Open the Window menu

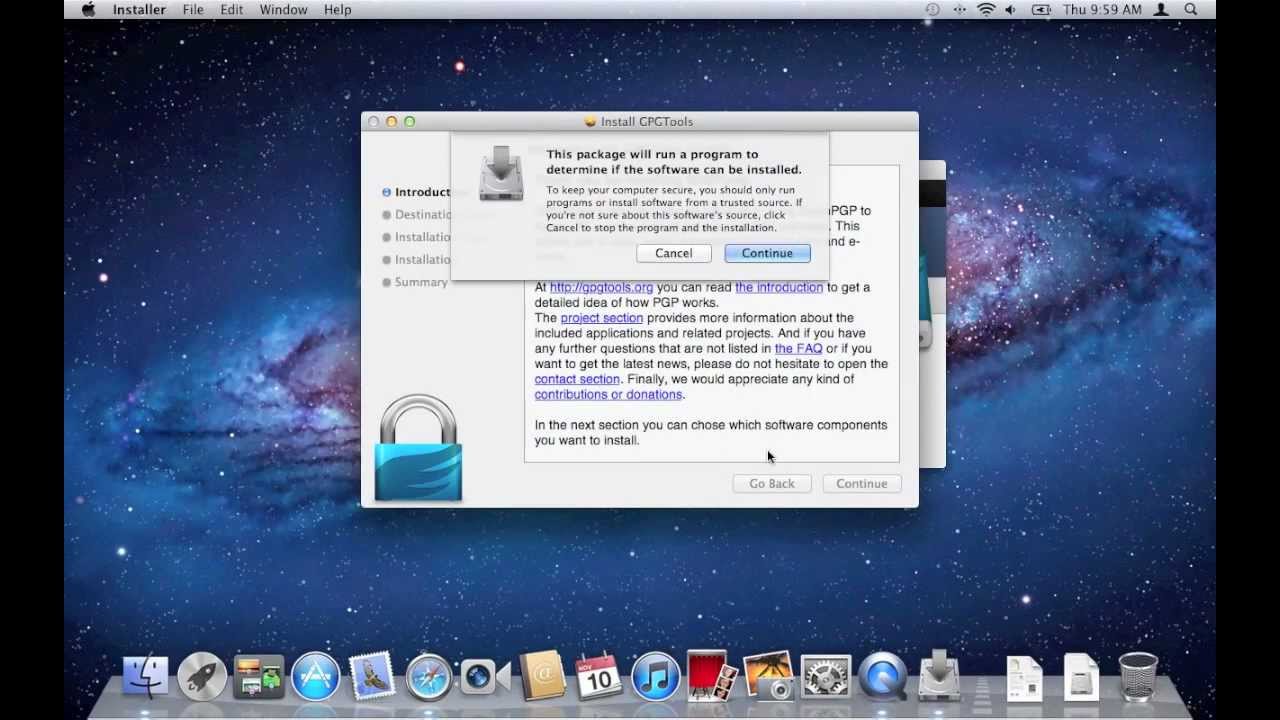[x=283, y=9]
